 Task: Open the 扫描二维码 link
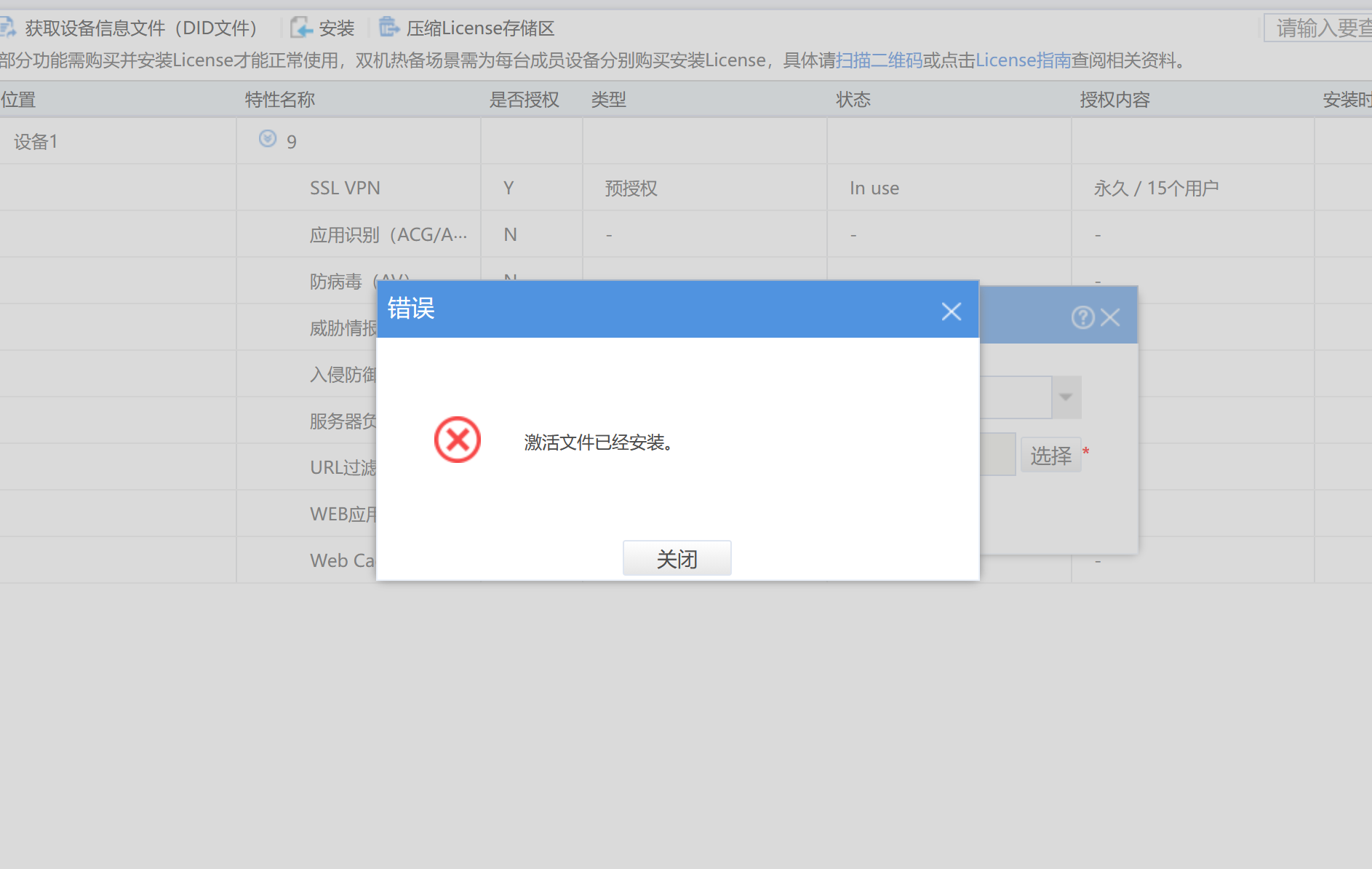click(879, 60)
